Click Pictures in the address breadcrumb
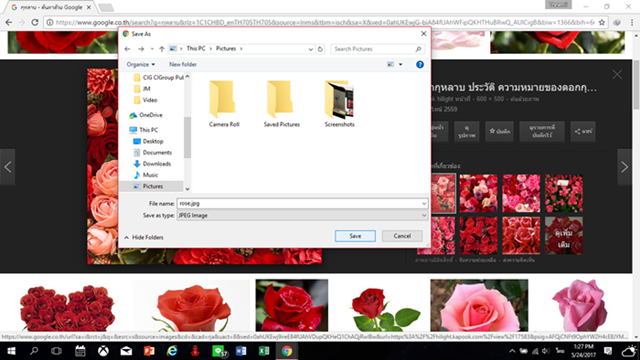The width and height of the screenshot is (640, 360). [226, 49]
